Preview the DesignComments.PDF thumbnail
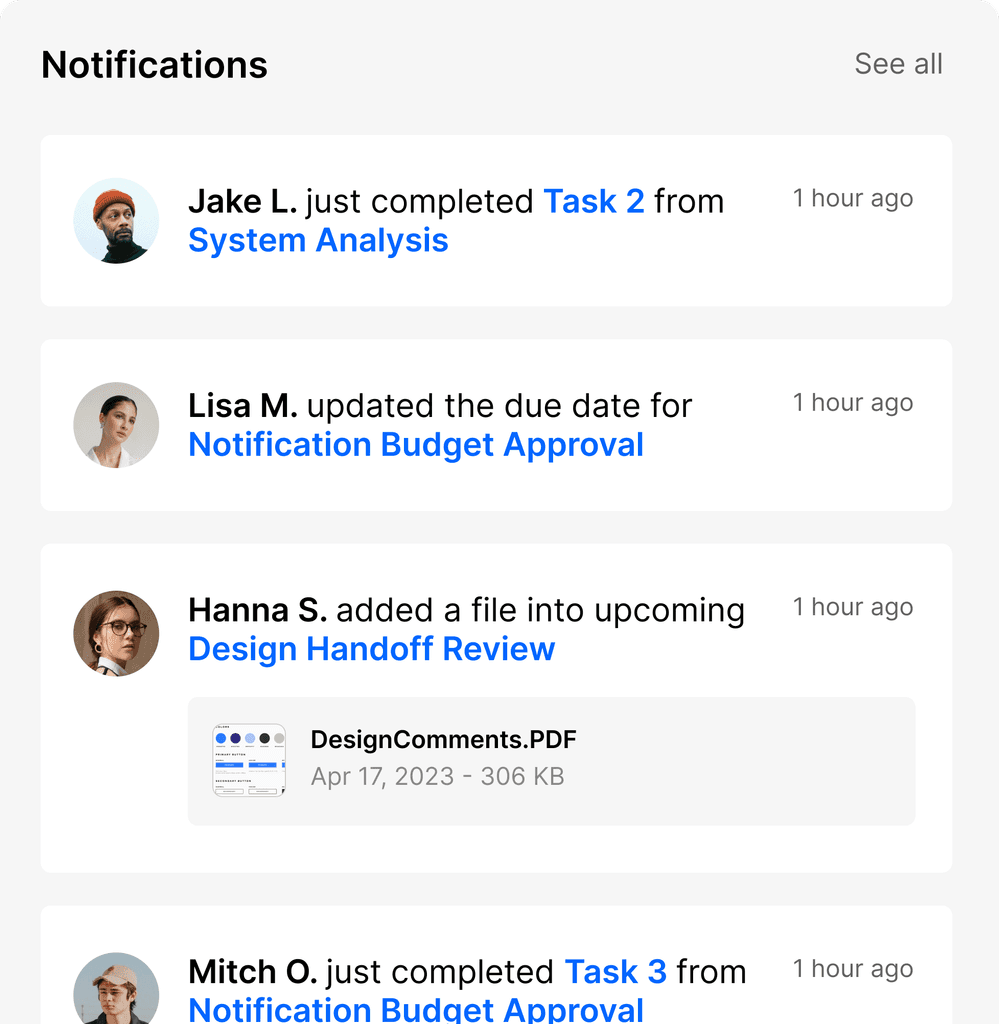The height and width of the screenshot is (1024, 999). (249, 760)
